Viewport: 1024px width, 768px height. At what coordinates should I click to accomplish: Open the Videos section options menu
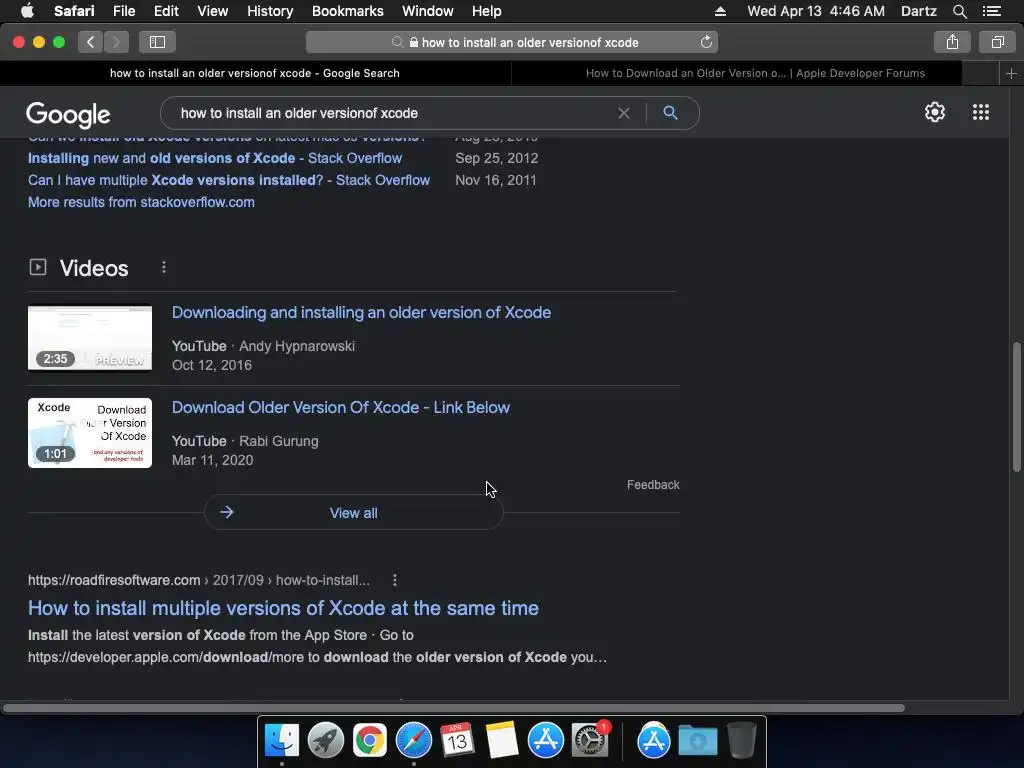(x=164, y=267)
